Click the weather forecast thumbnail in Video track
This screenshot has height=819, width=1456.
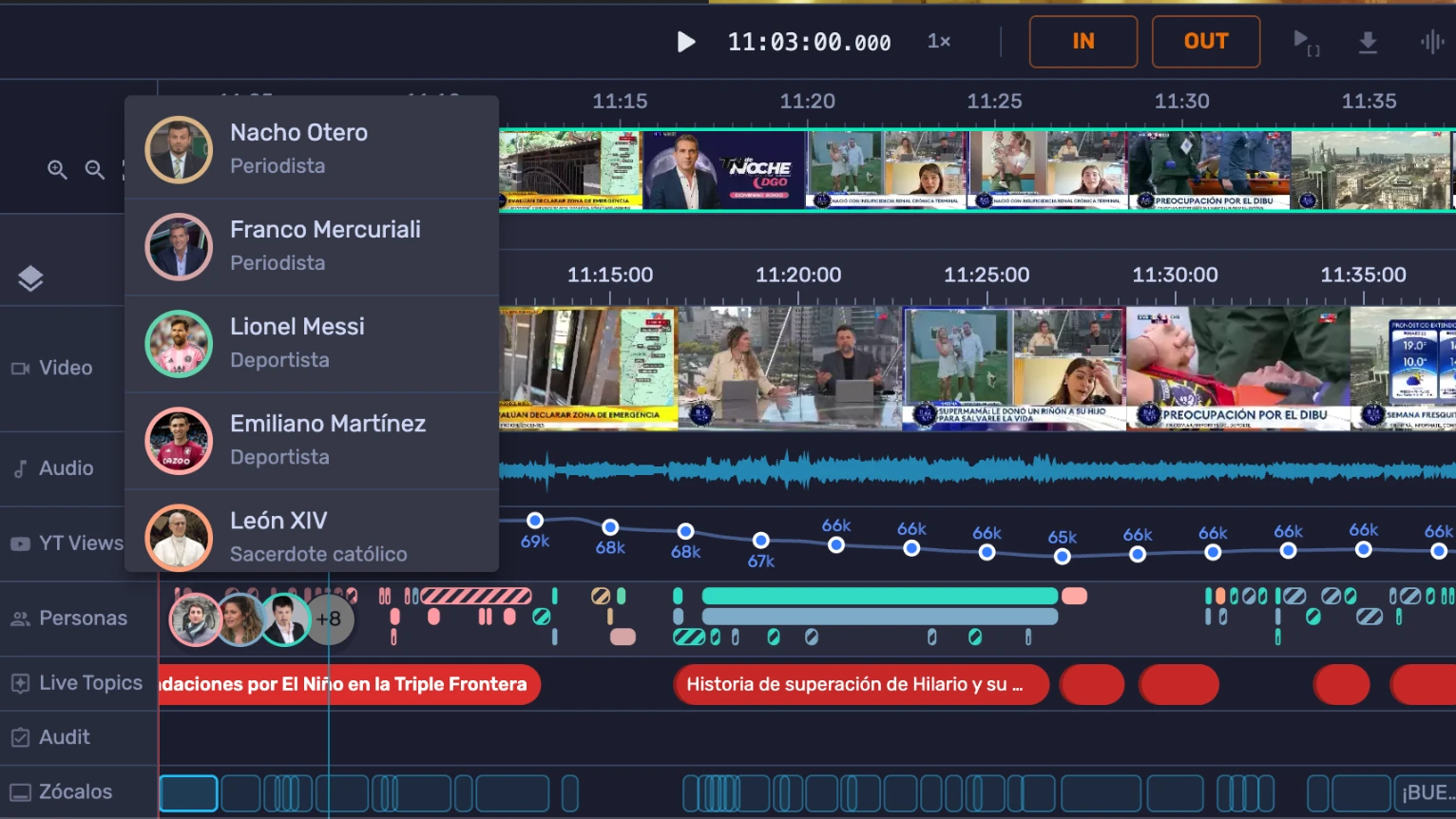pos(1403,369)
